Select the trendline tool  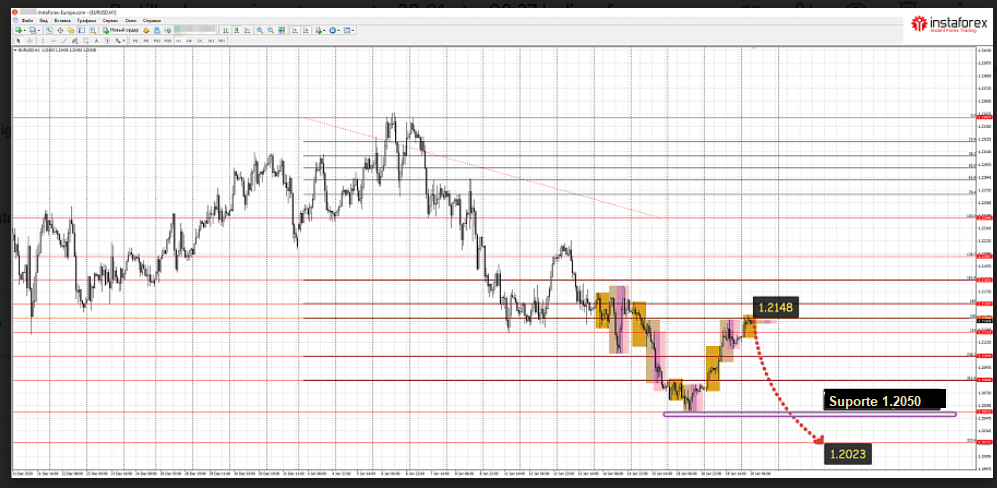pyautogui.click(x=64, y=41)
